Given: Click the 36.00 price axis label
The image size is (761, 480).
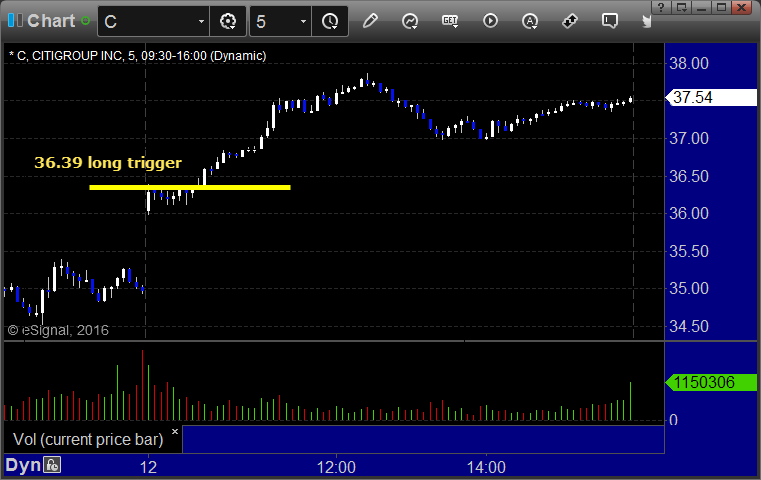Looking at the screenshot, I should 689,214.
